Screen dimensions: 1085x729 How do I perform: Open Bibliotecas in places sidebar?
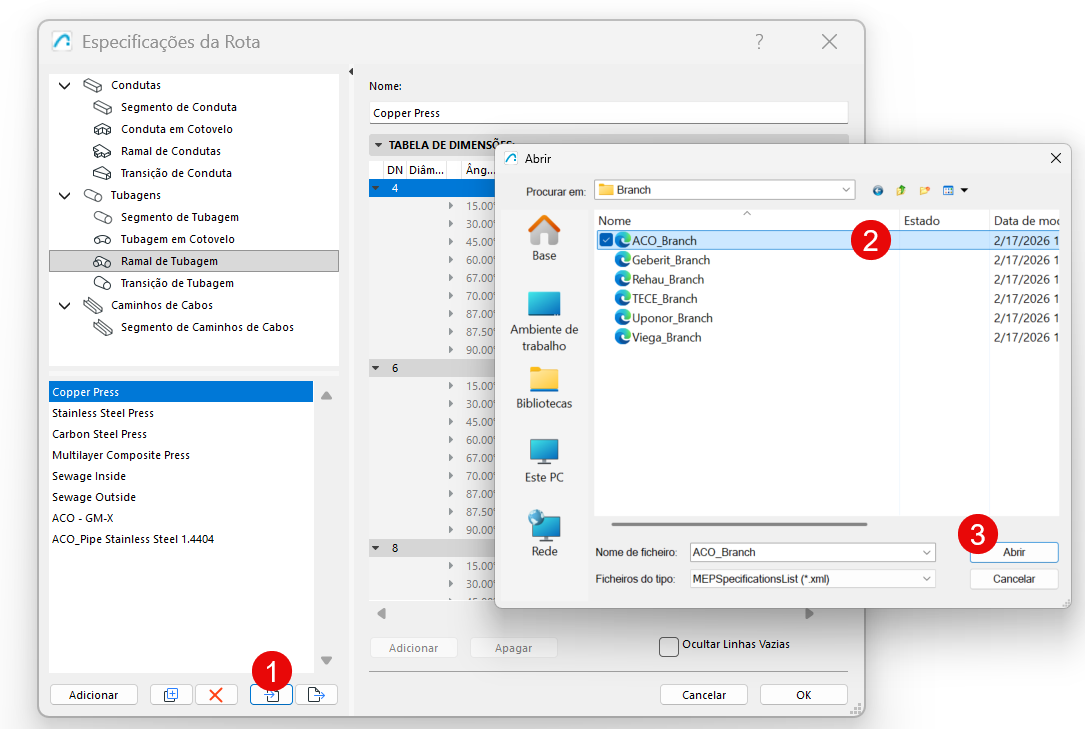point(544,388)
